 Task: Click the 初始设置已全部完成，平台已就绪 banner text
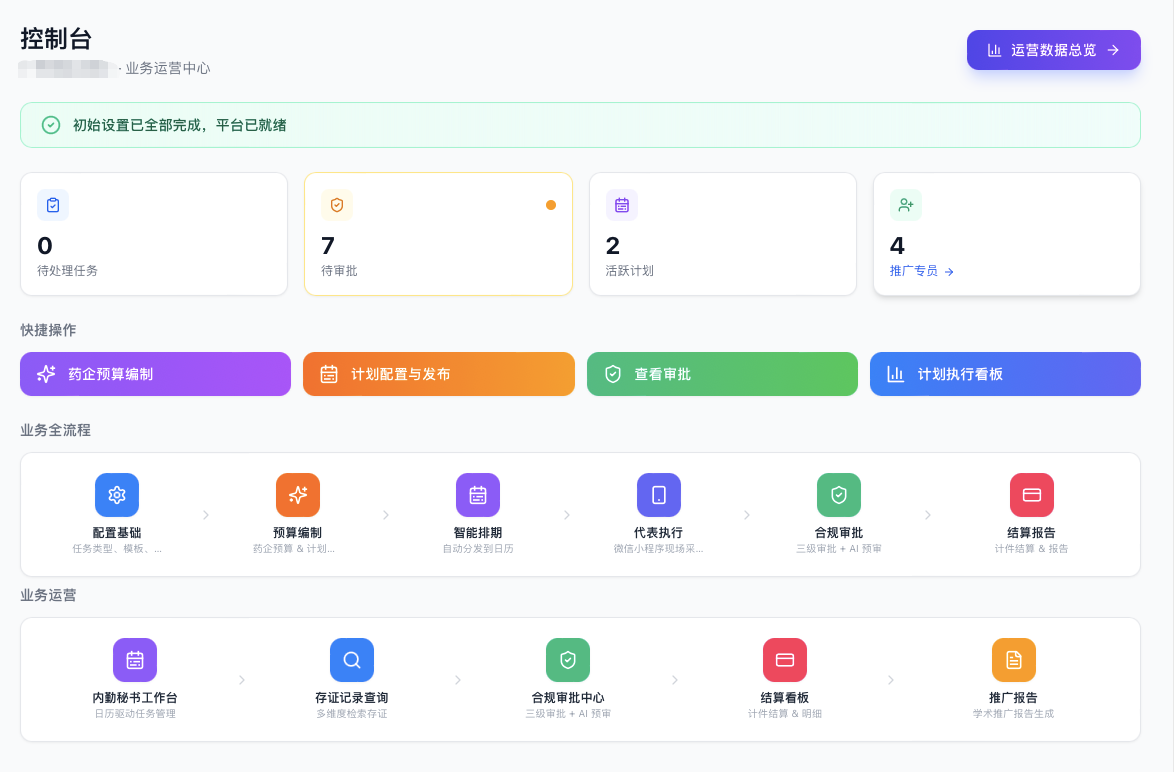180,125
